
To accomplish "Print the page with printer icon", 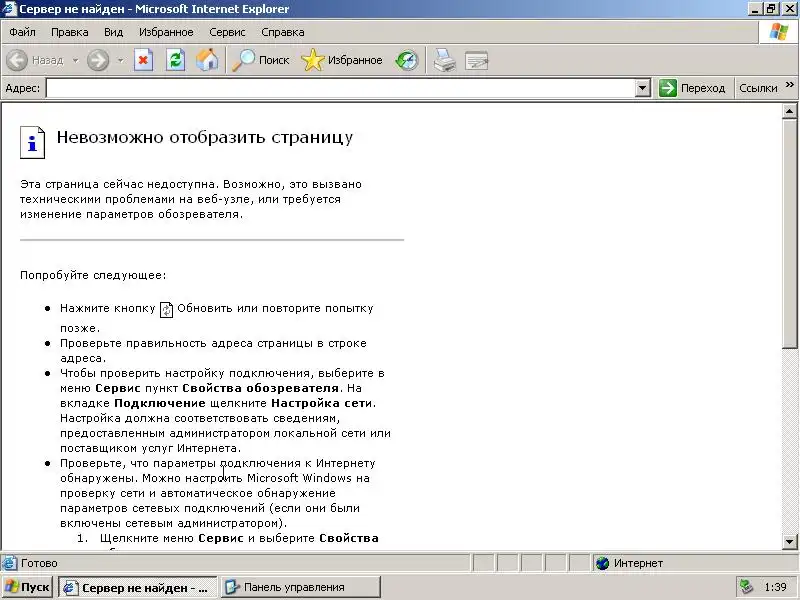I will pos(444,60).
